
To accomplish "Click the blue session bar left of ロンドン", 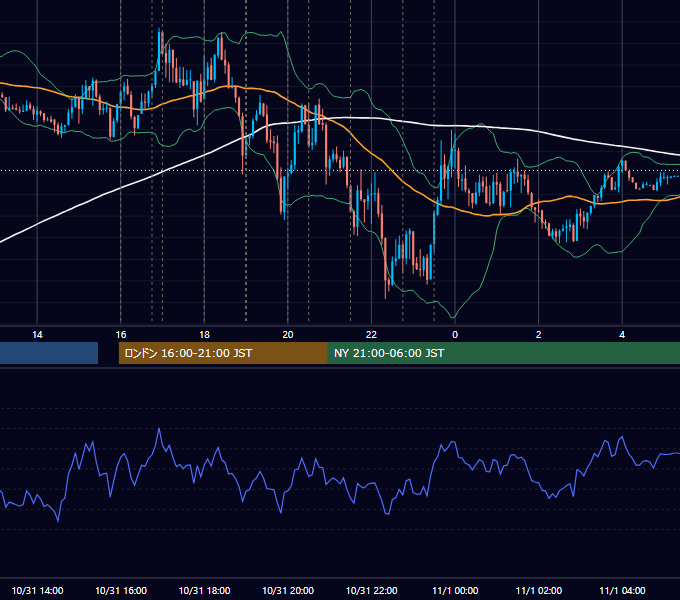I will pyautogui.click(x=49, y=353).
